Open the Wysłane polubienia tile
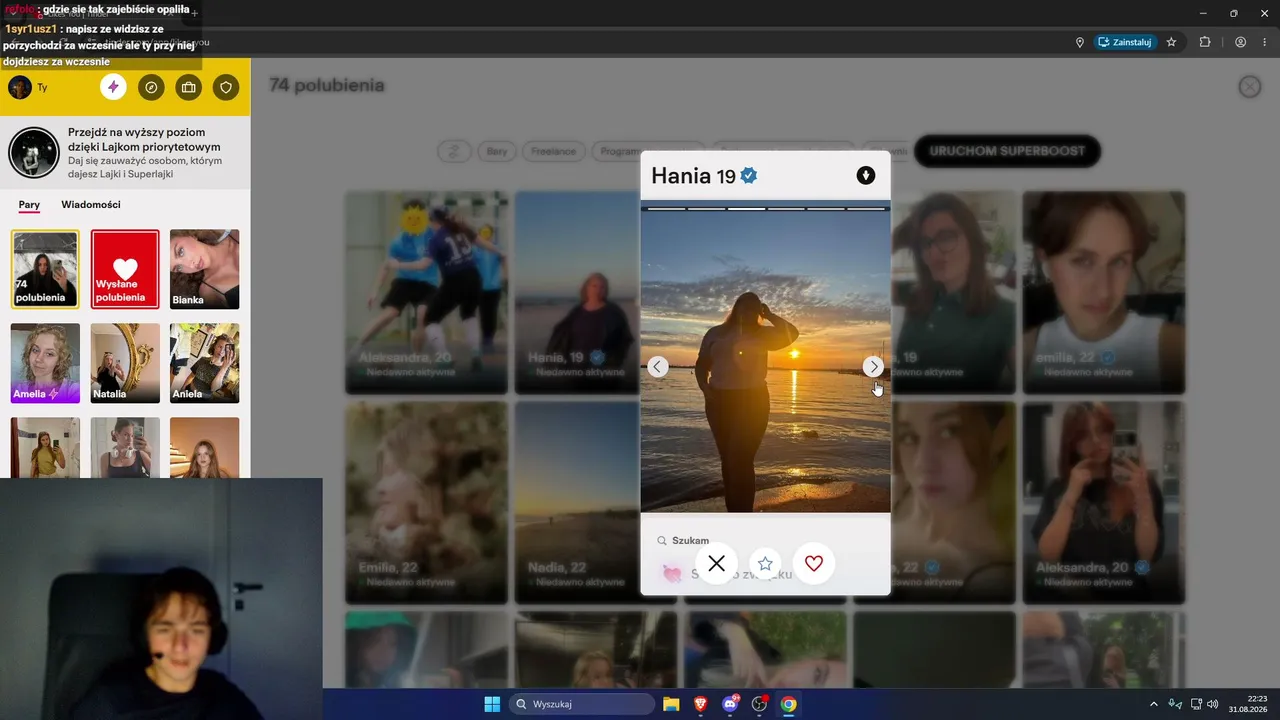Image resolution: width=1280 pixels, height=720 pixels. [125, 269]
